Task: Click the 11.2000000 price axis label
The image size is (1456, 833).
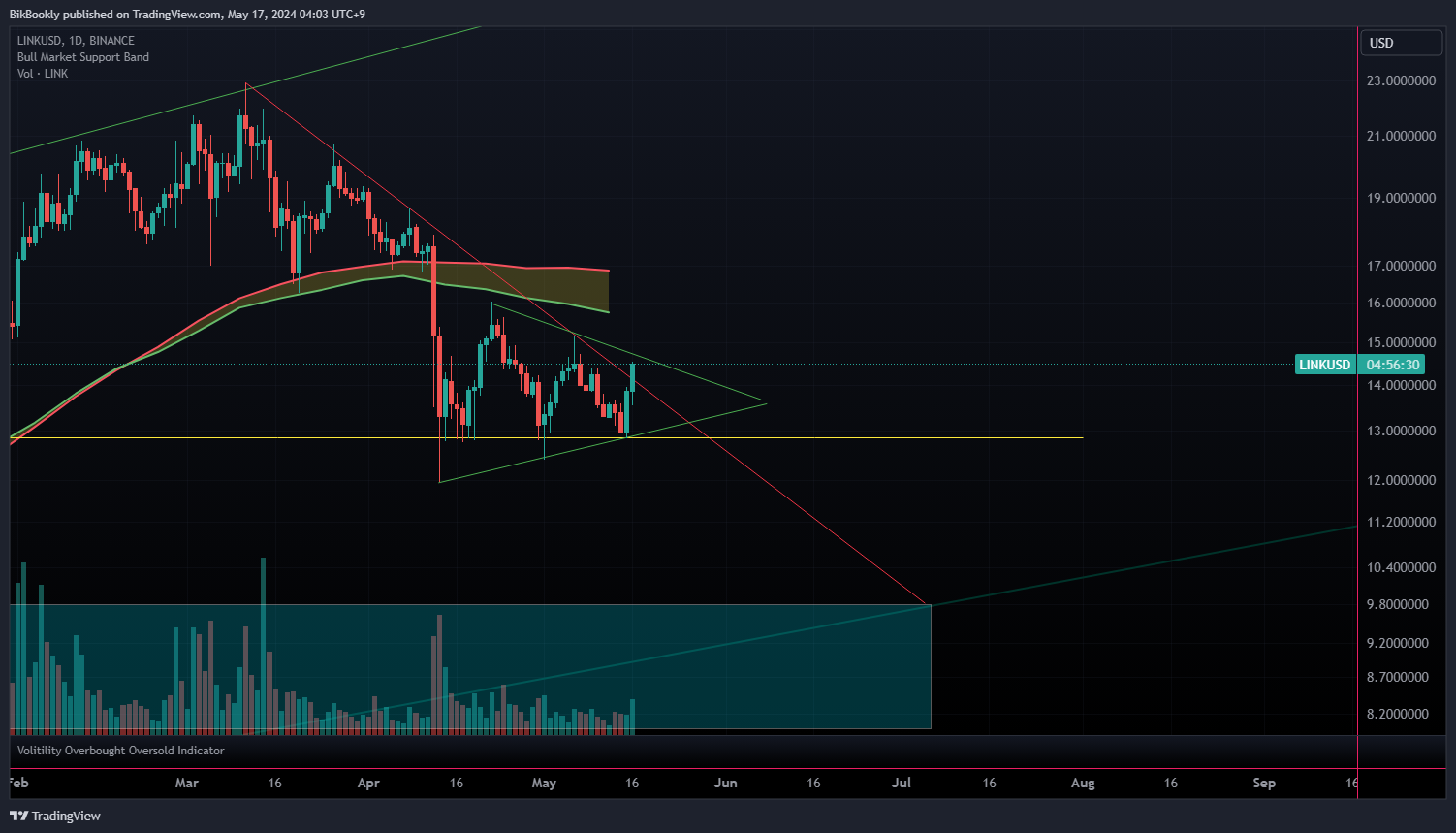Action: (1401, 522)
